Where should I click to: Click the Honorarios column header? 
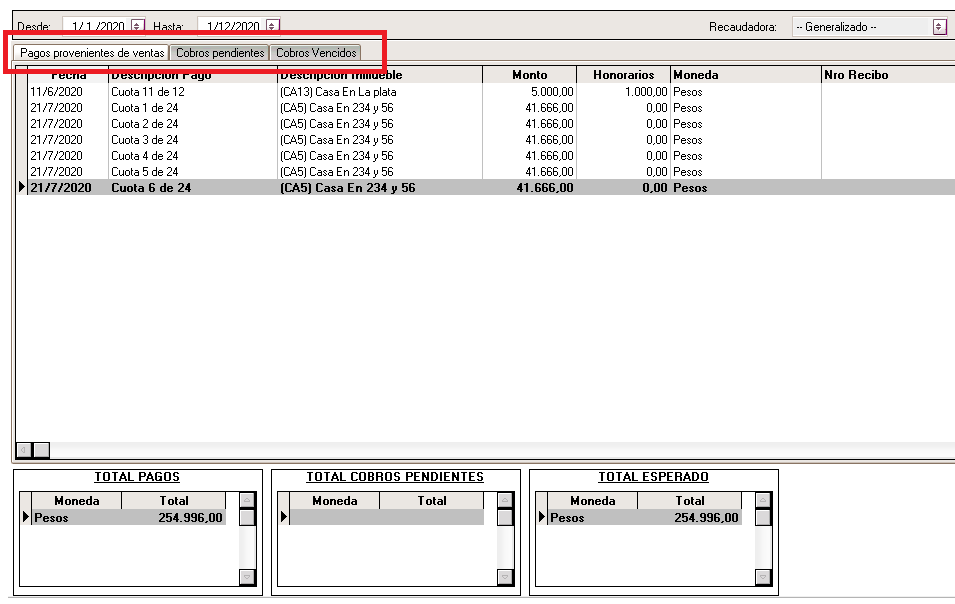(623, 75)
